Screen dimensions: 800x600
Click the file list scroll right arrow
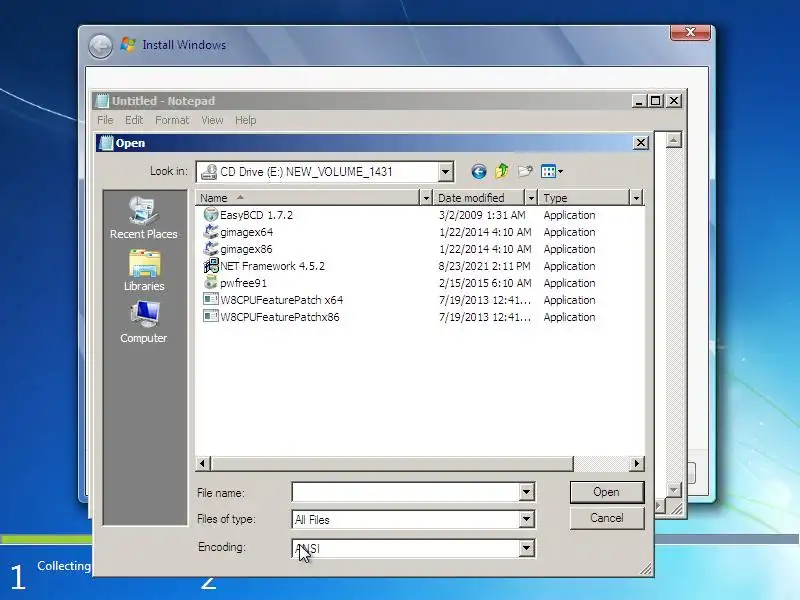point(636,463)
